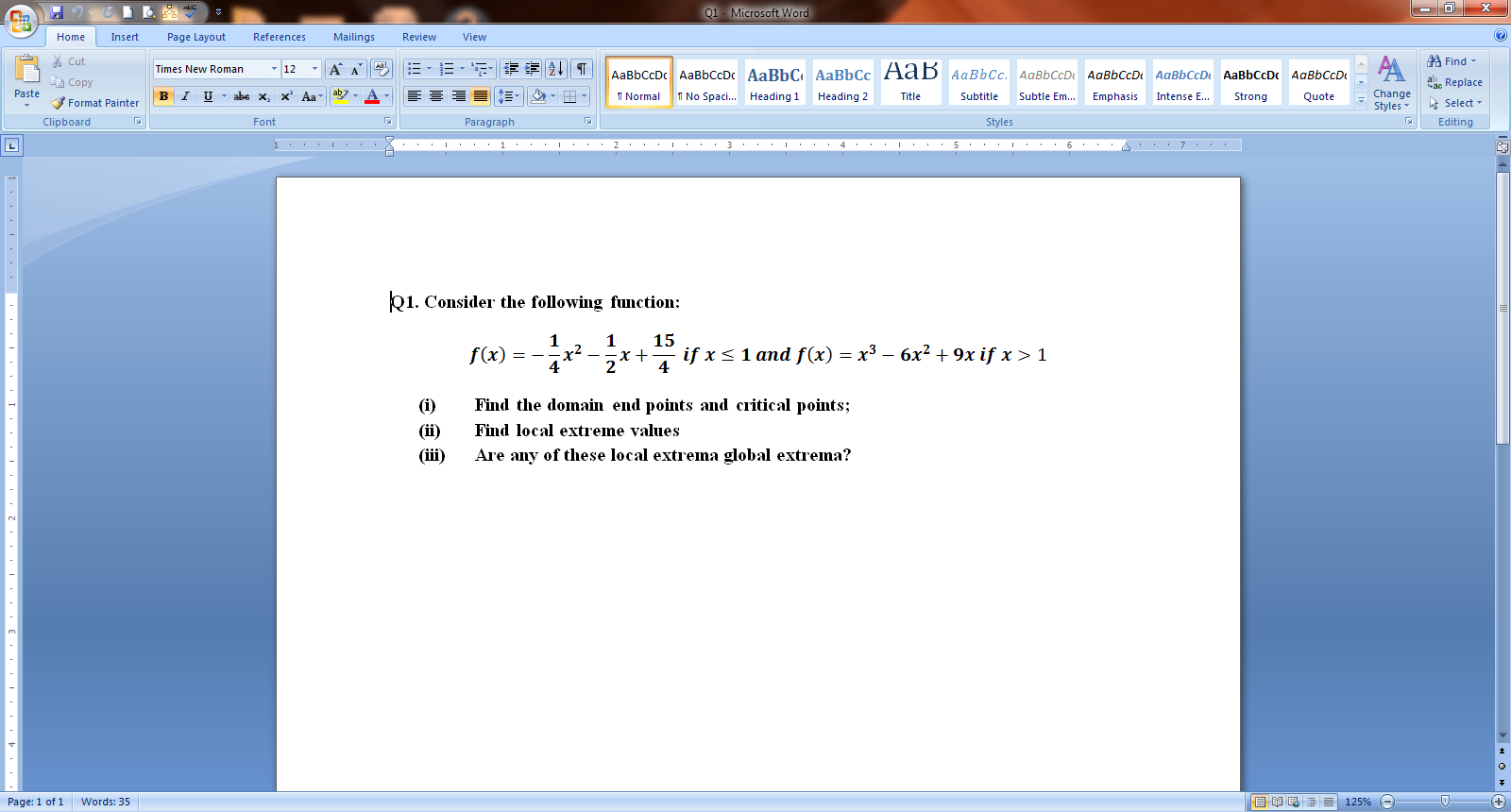Screen dimensions: 1511x812
Task: Toggle Show/Hide paragraph marks
Action: 582,69
